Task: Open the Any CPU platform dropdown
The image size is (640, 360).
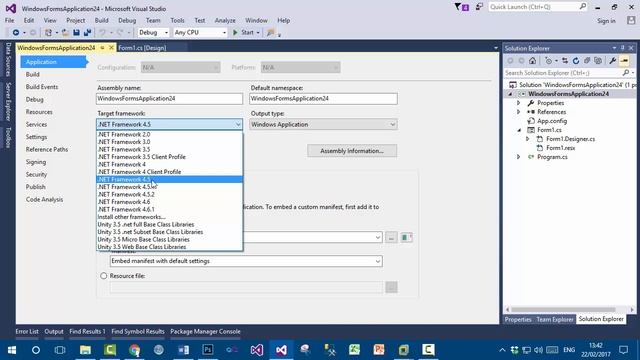Action: (x=200, y=32)
